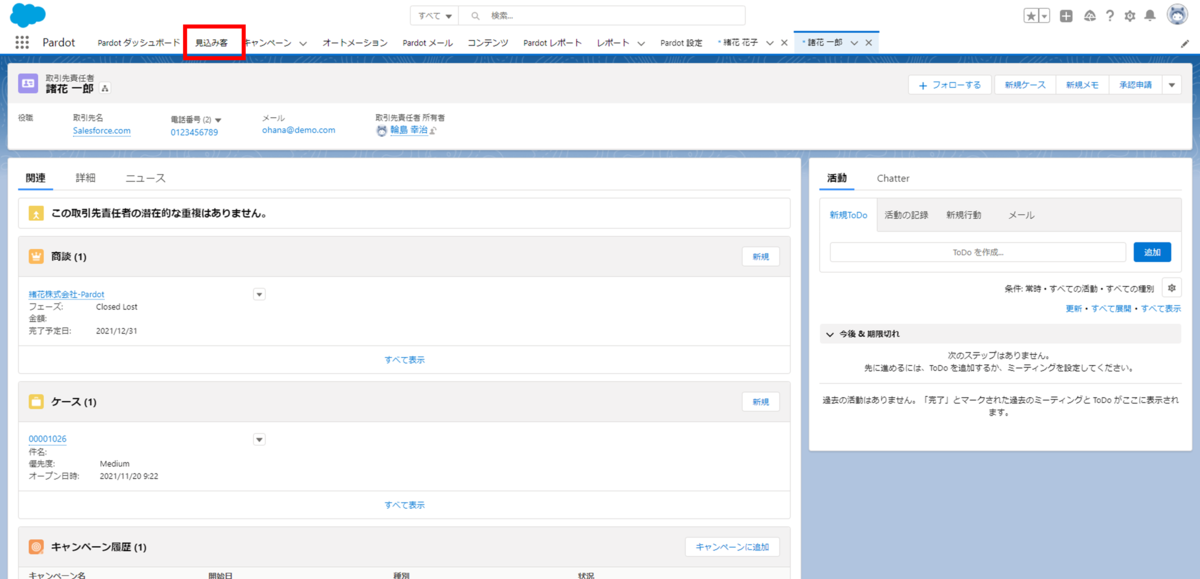This screenshot has width=1200, height=579.
Task: Open the case 00001026 row action menu
Action: pyautogui.click(x=259, y=439)
